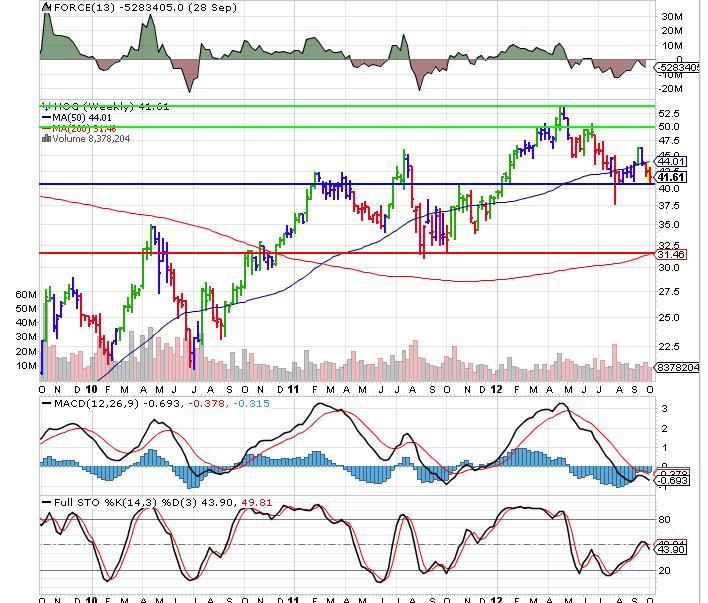Click the 80 level on stochastic axis

(x=665, y=520)
